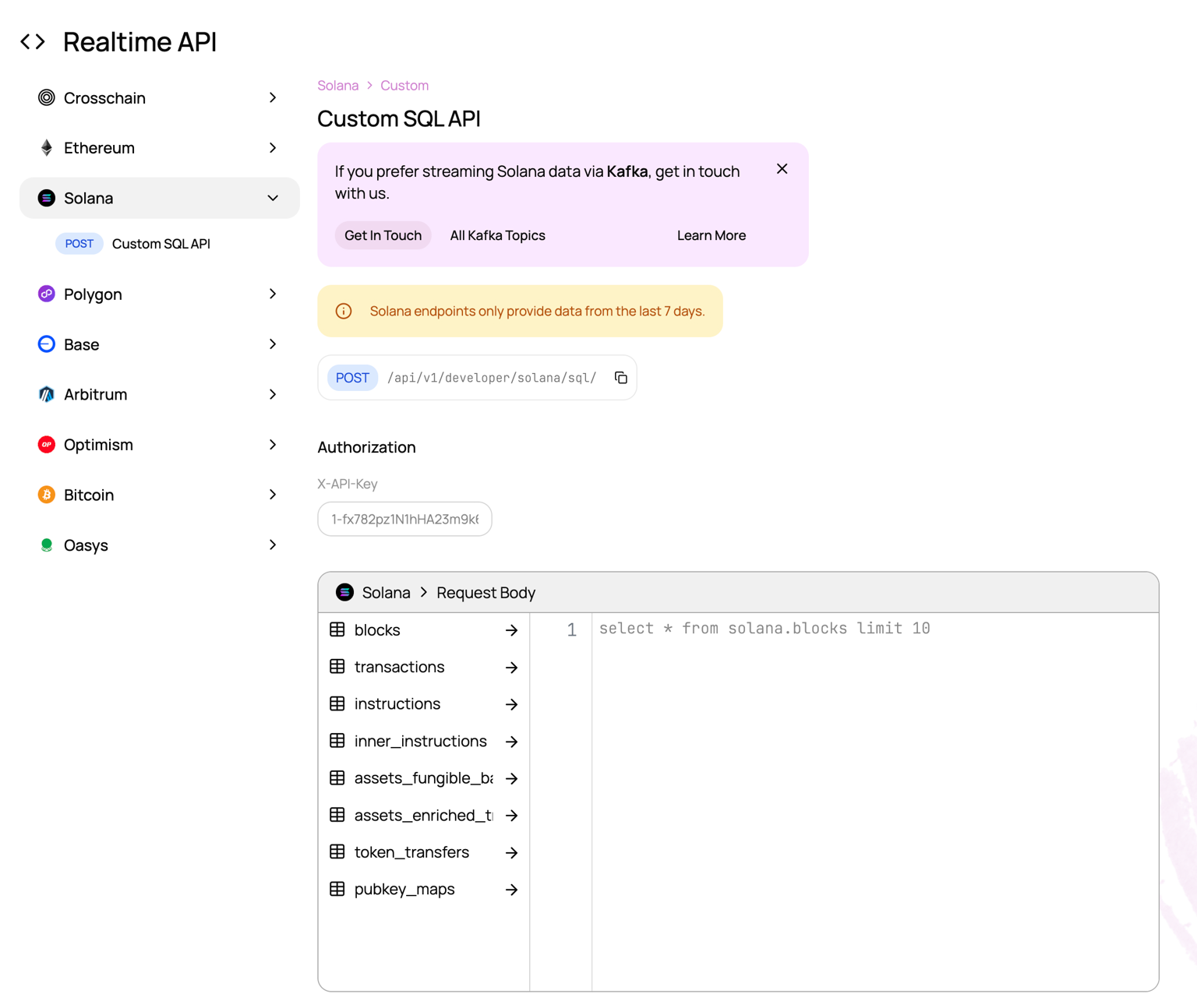The image size is (1197, 1008).
Task: Select Optimism in the sidebar
Action: tap(160, 445)
